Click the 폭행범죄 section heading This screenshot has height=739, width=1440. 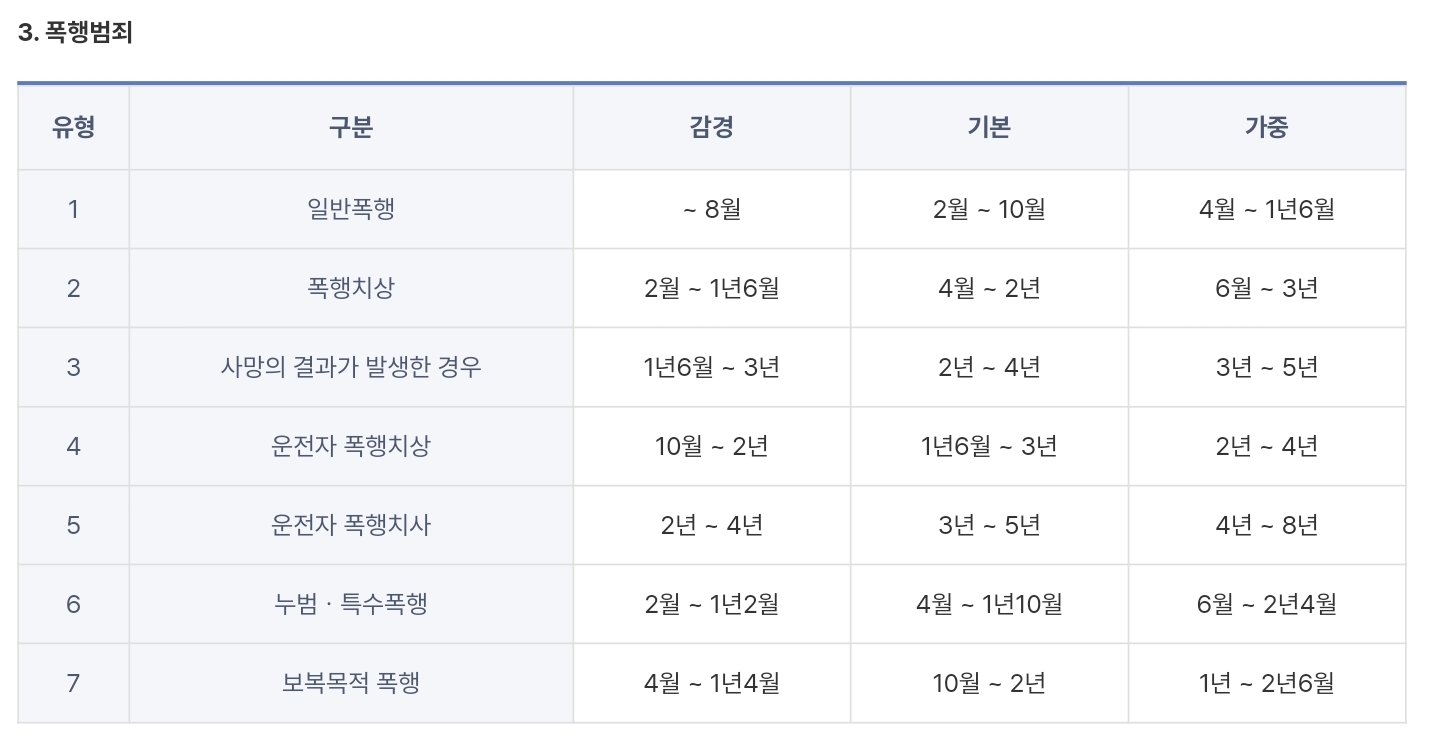pyautogui.click(x=75, y=33)
